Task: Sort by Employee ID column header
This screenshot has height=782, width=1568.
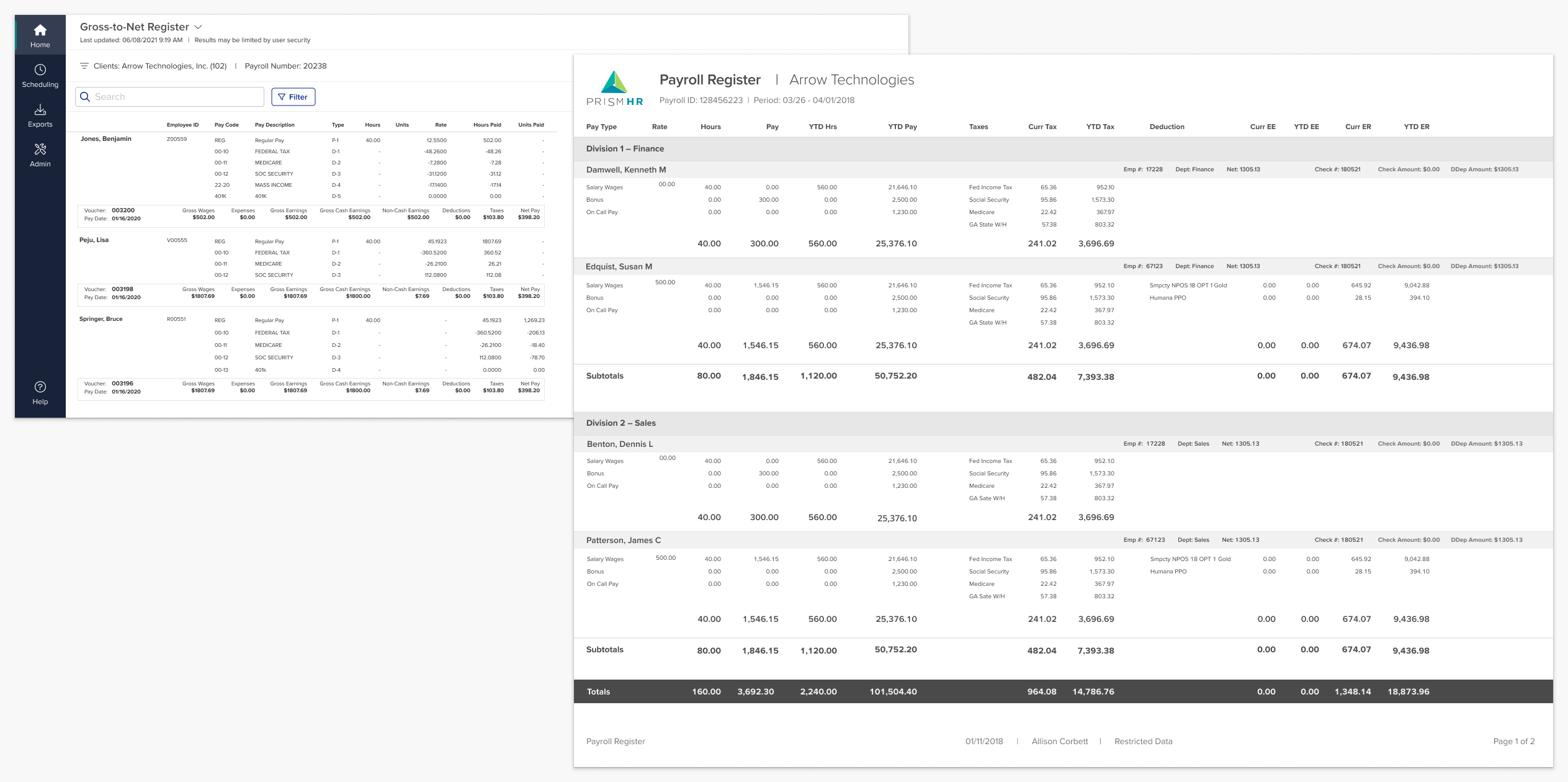Action: (182, 125)
